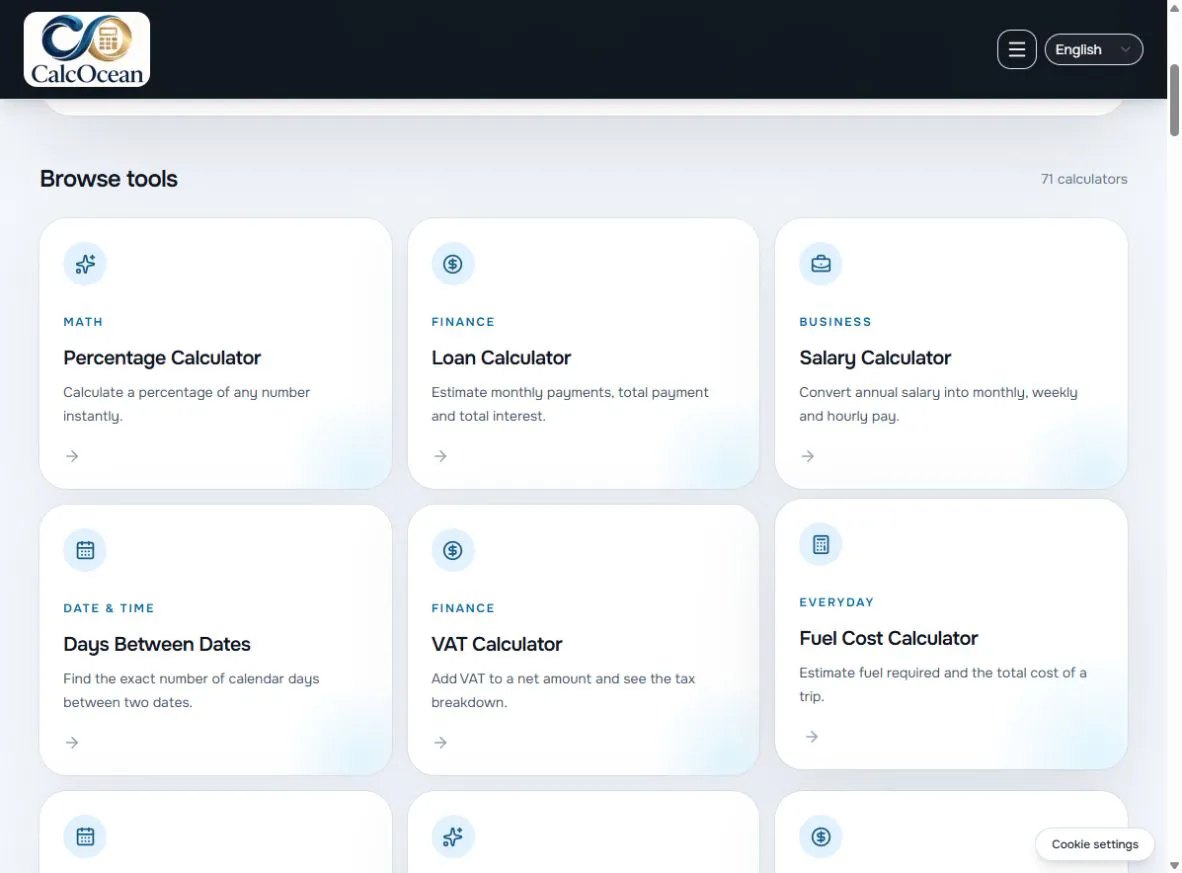Click the EVERYDAY category label
1182x873 pixels.
[837, 602]
